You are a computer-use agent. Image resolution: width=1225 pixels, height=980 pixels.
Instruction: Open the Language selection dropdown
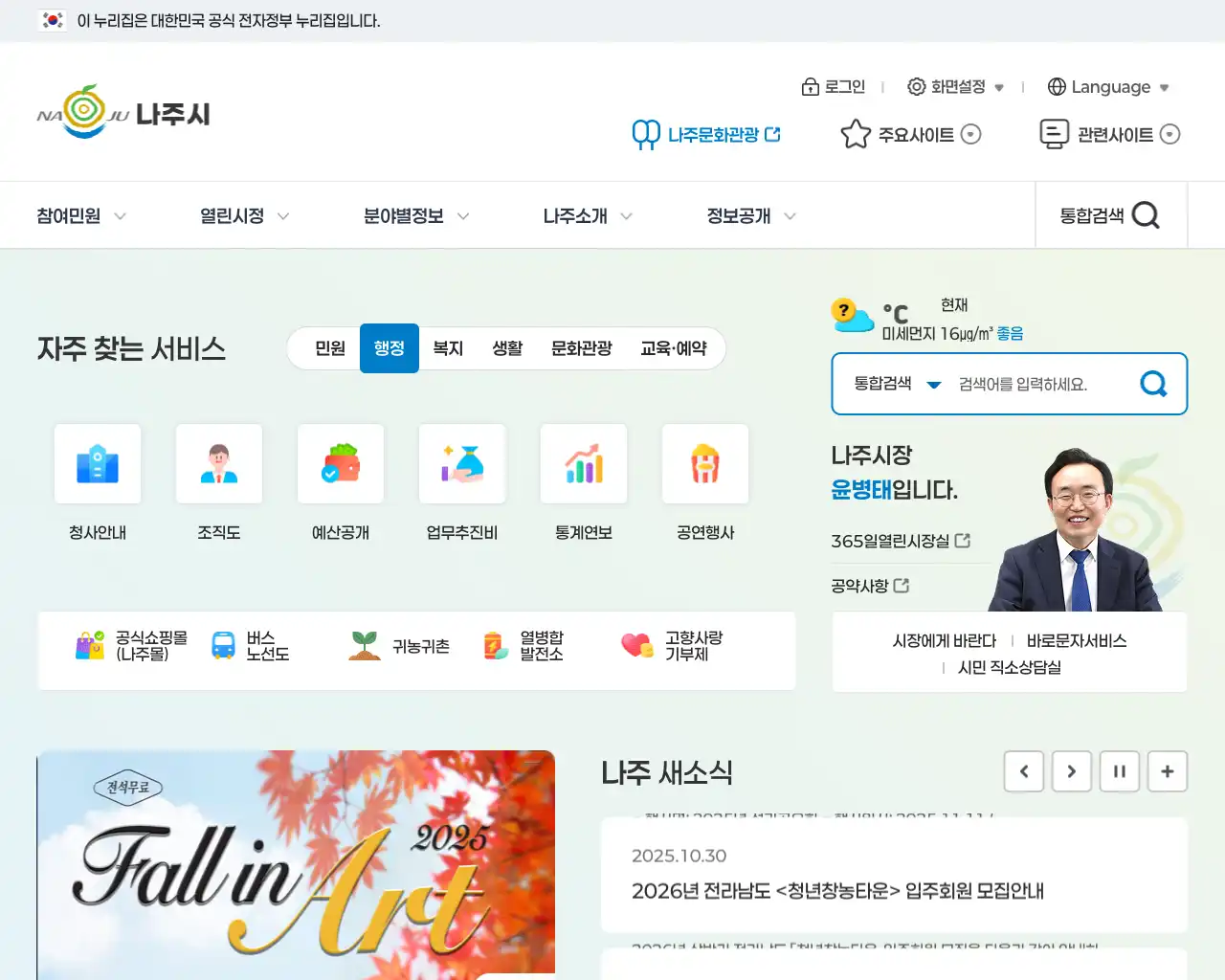1108,86
